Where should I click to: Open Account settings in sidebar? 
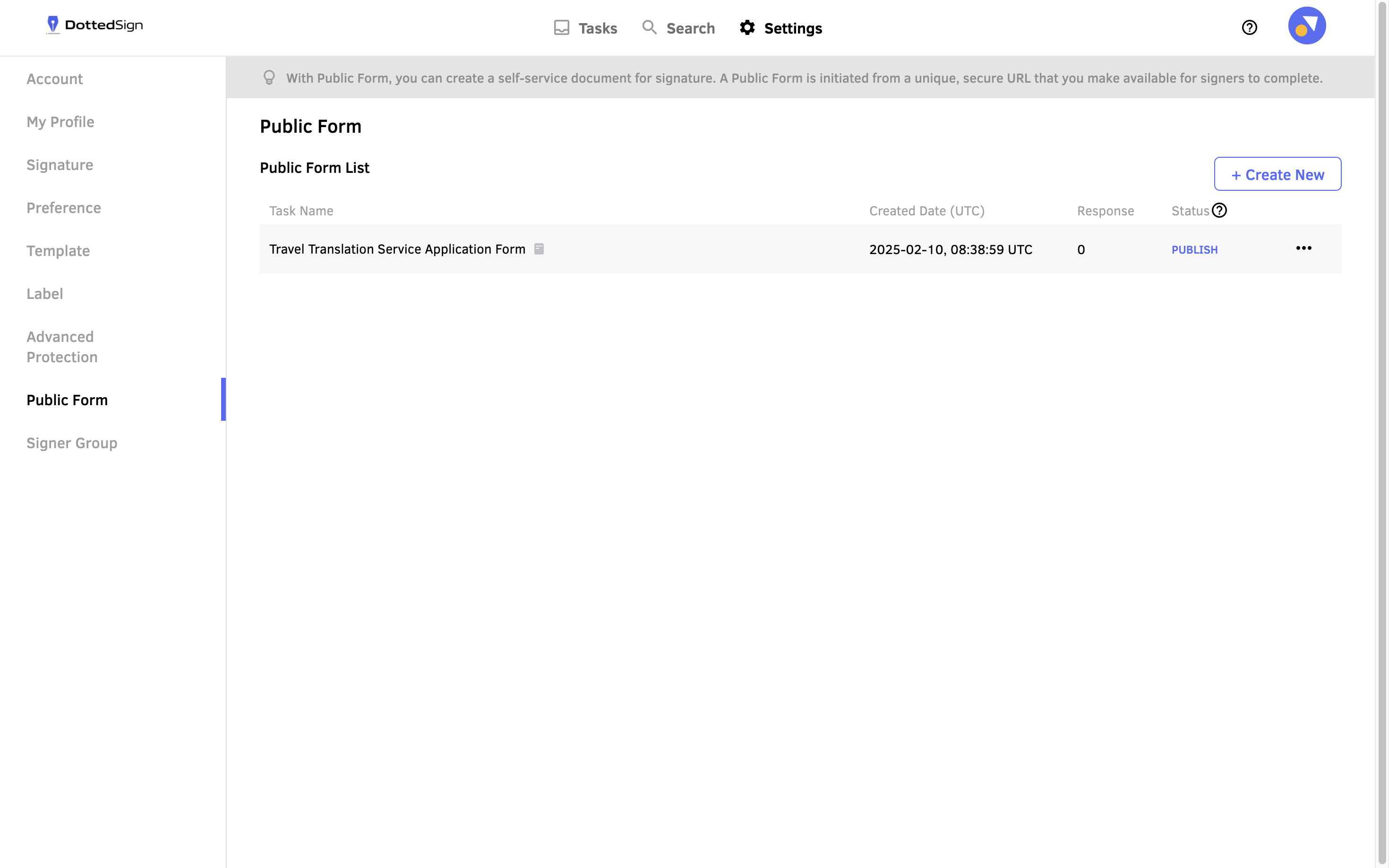pos(54,79)
